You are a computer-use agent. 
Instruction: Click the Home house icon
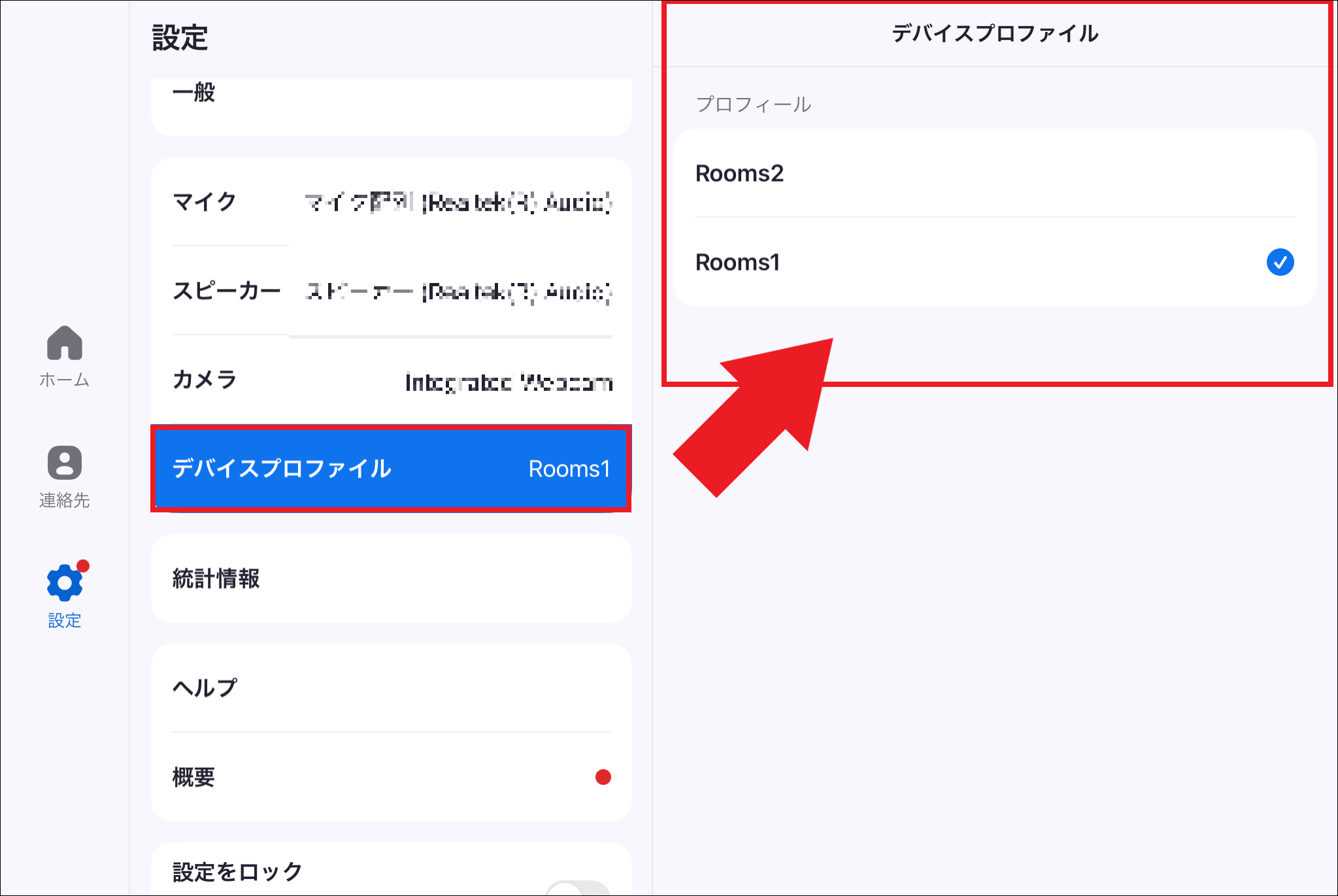[64, 343]
